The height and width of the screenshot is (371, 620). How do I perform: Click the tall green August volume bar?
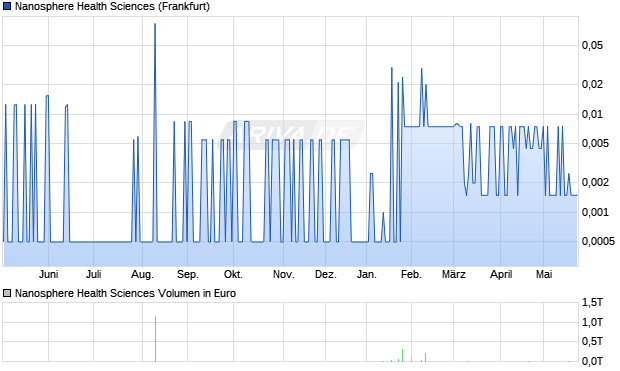click(155, 339)
